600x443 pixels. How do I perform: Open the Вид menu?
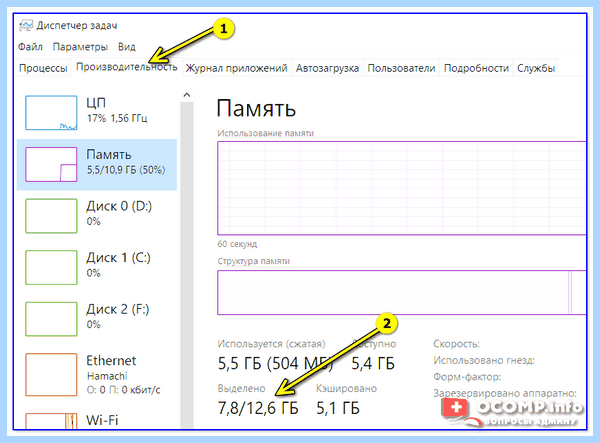coord(127,47)
